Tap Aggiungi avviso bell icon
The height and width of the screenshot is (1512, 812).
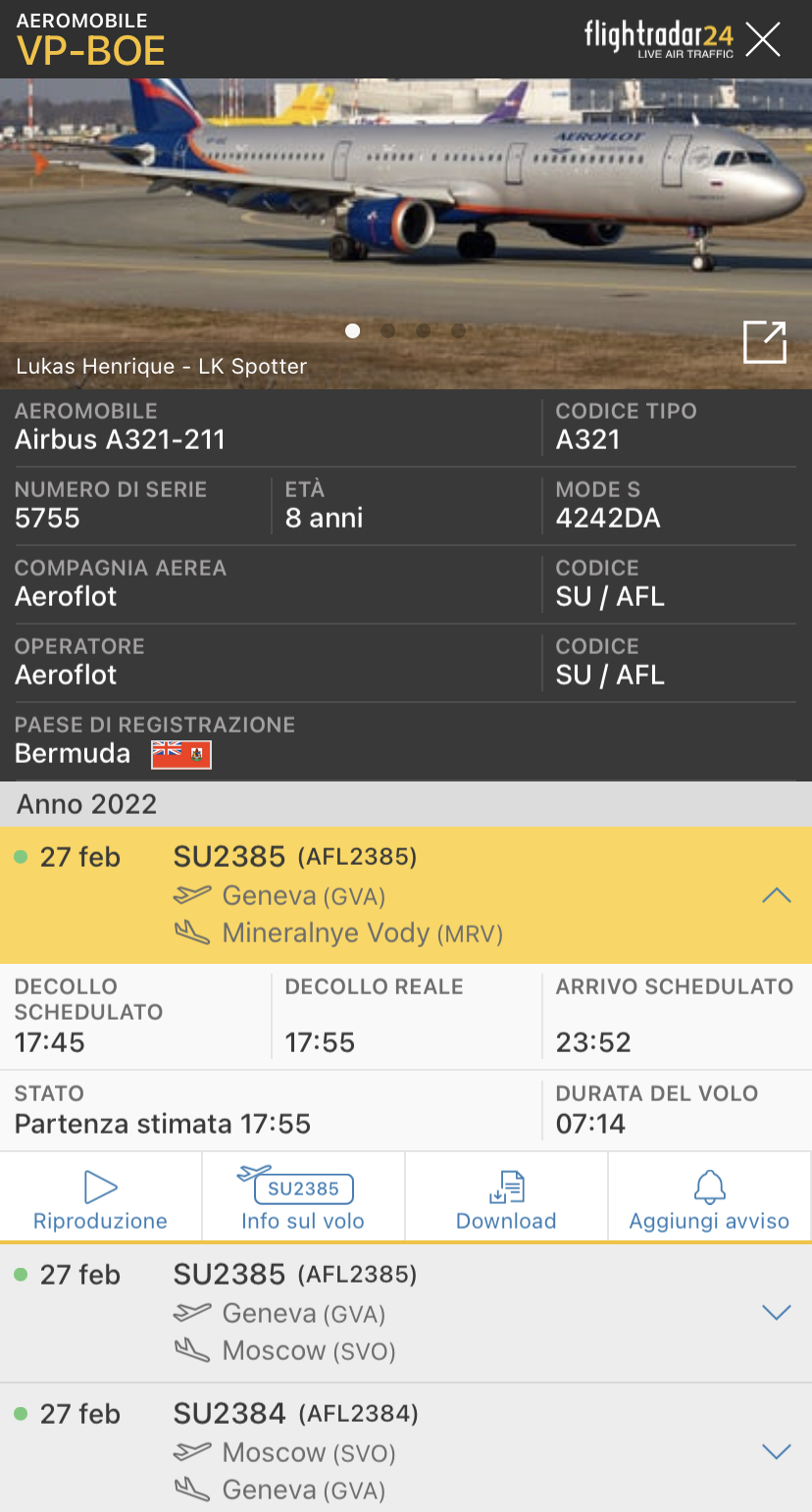pos(709,1187)
